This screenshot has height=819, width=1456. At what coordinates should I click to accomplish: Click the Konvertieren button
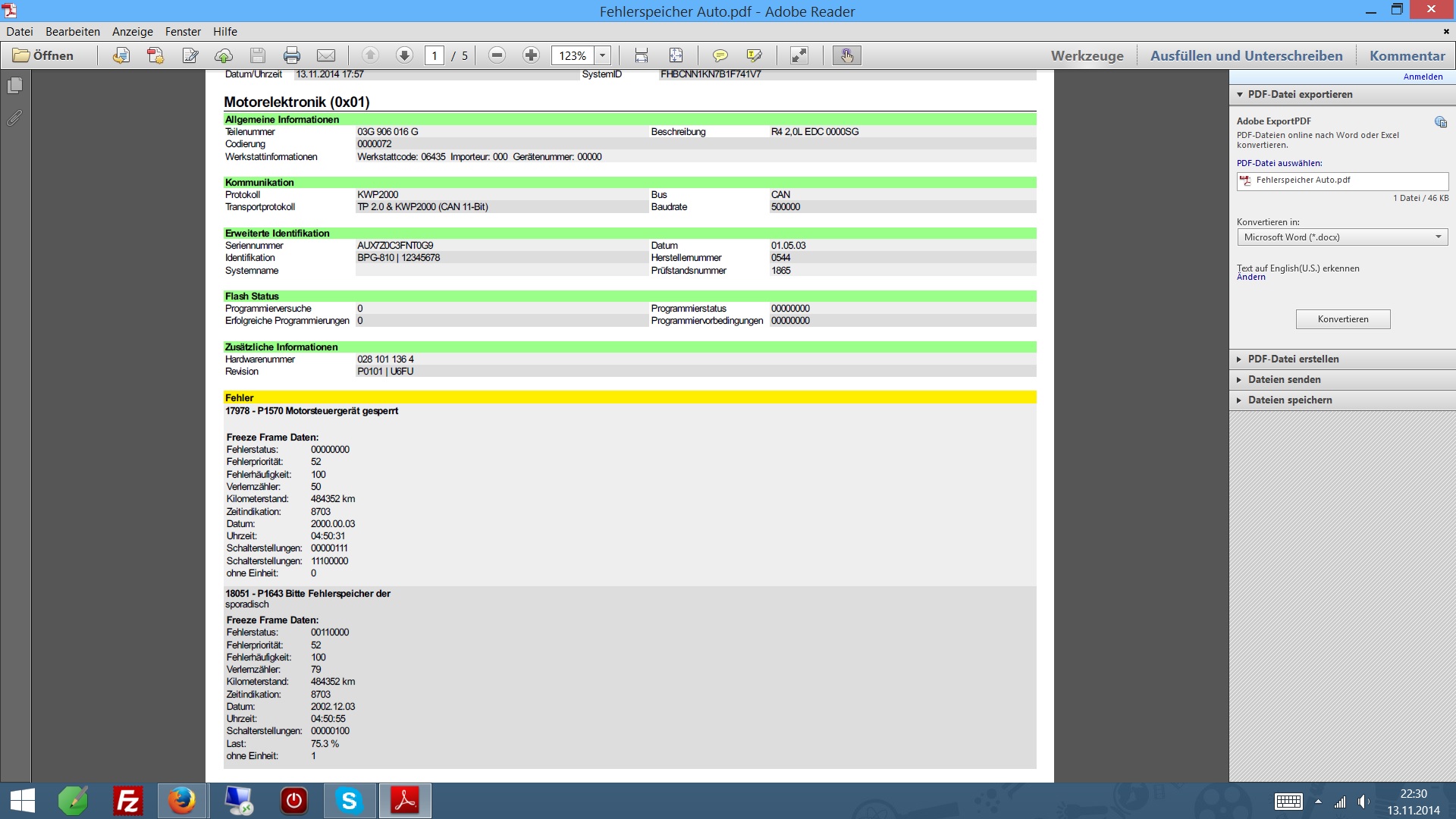(x=1342, y=319)
